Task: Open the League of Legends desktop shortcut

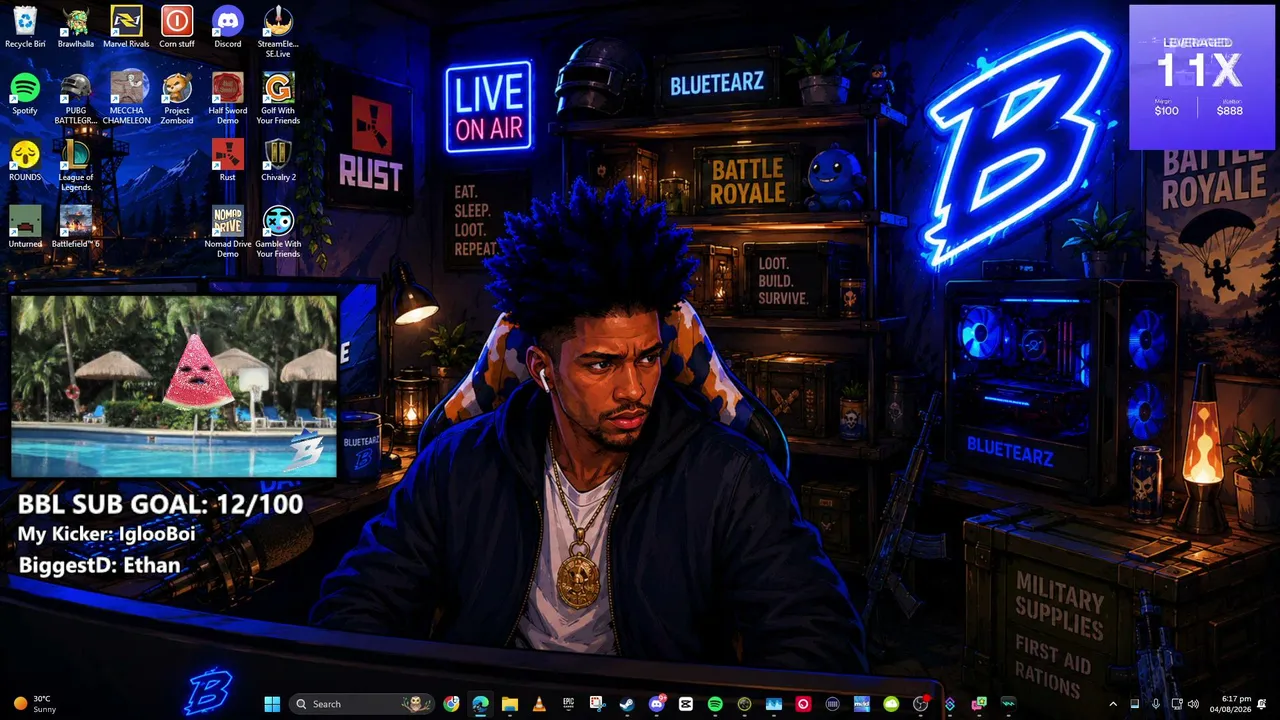Action: click(x=76, y=165)
